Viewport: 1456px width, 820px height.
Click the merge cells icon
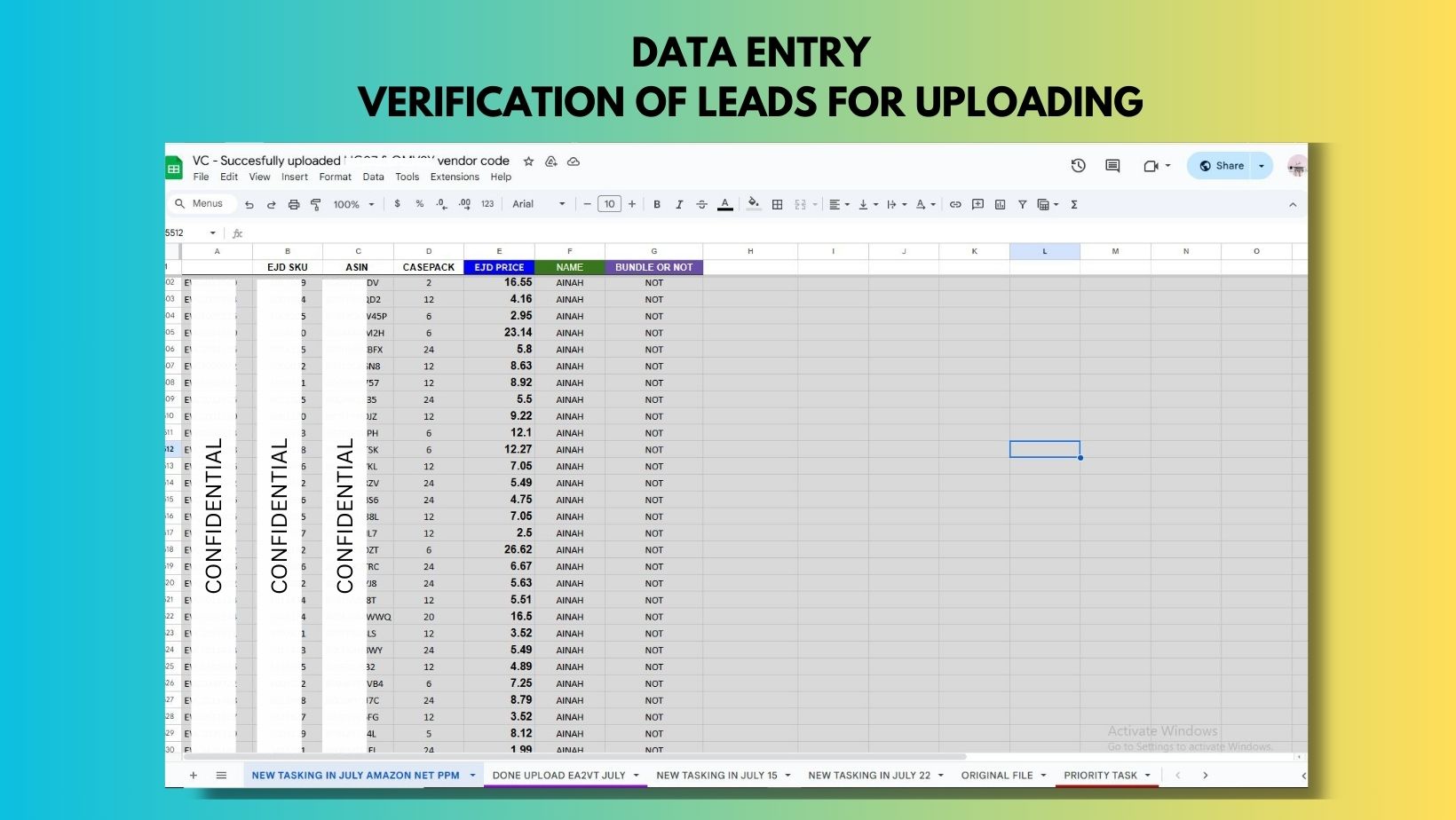click(800, 204)
